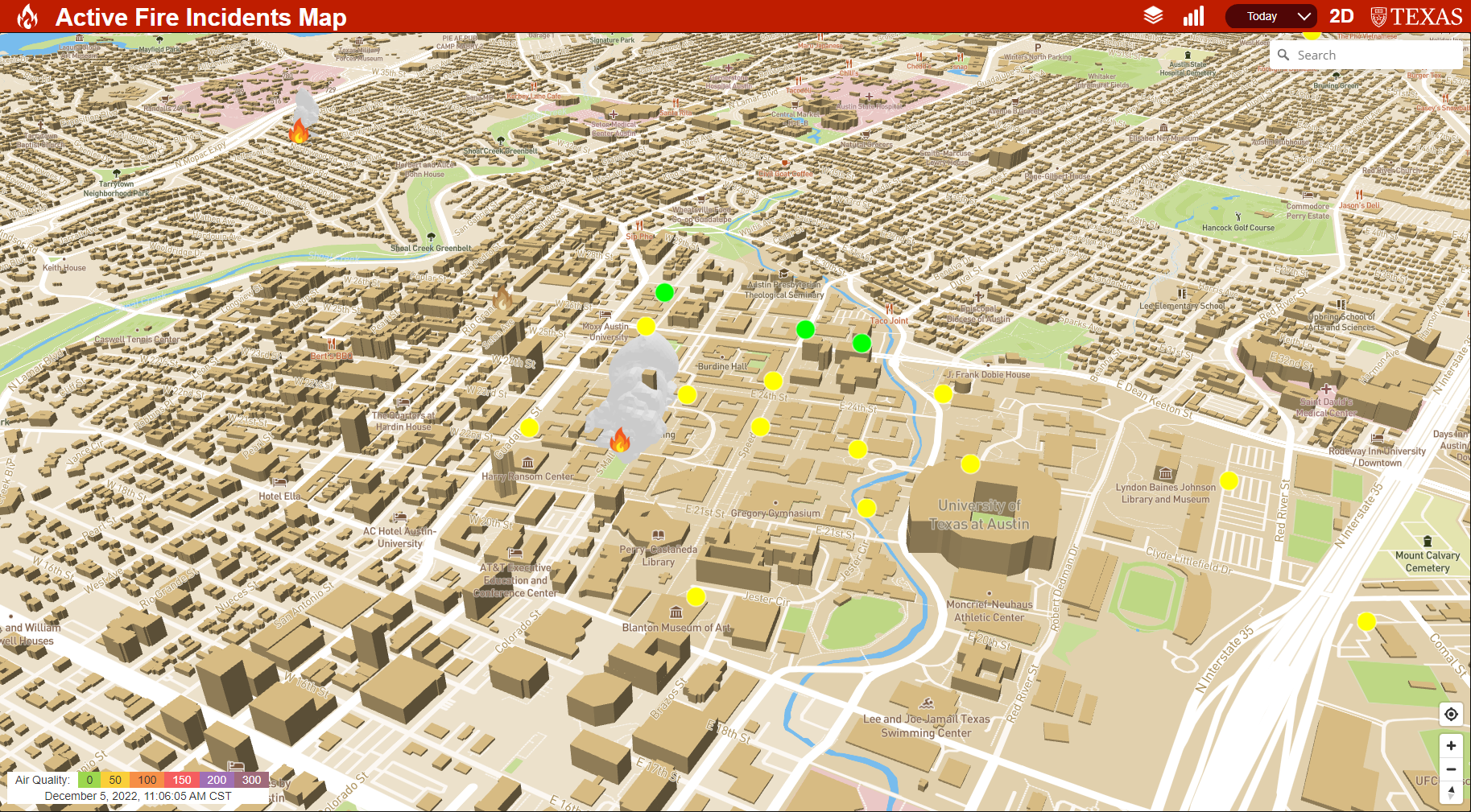This screenshot has height=812, width=1471.
Task: Select the purple 200 air quality swatch
Action: point(217,780)
